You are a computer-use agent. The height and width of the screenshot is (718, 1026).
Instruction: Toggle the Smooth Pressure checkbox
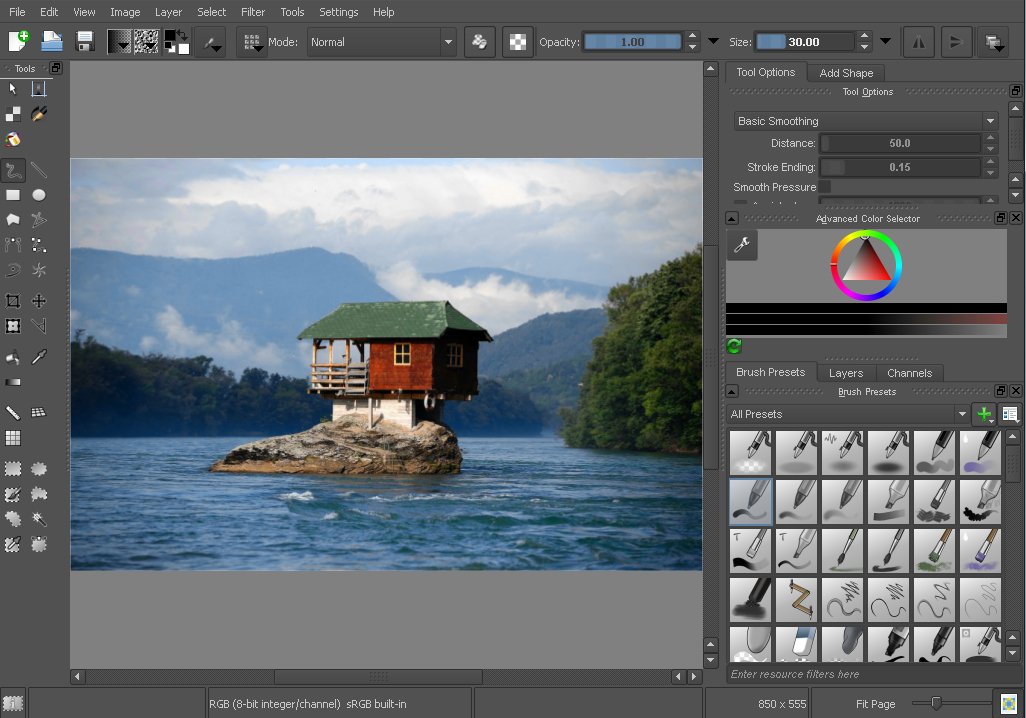(825, 187)
